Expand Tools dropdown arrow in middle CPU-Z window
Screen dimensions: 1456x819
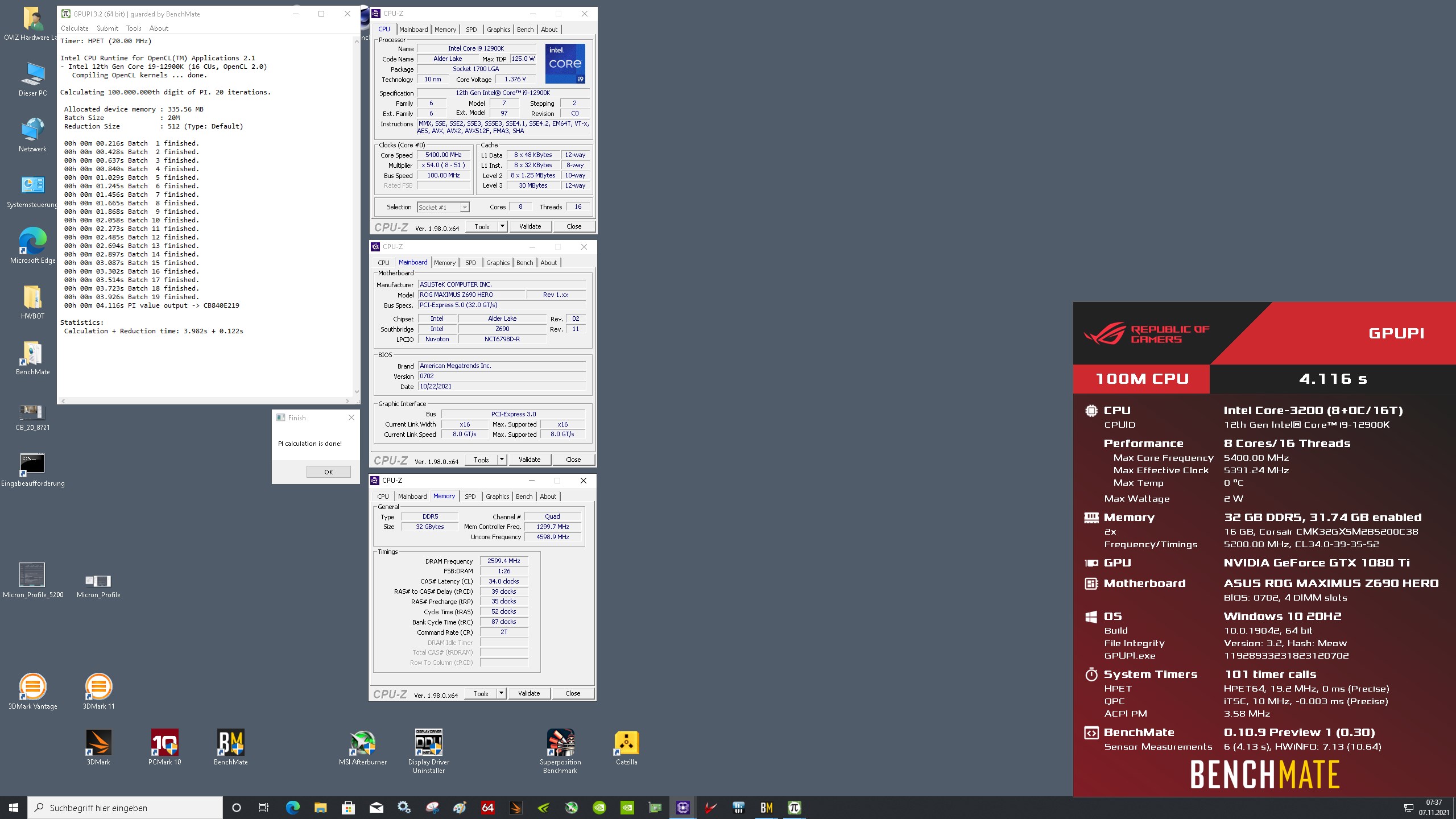click(502, 460)
